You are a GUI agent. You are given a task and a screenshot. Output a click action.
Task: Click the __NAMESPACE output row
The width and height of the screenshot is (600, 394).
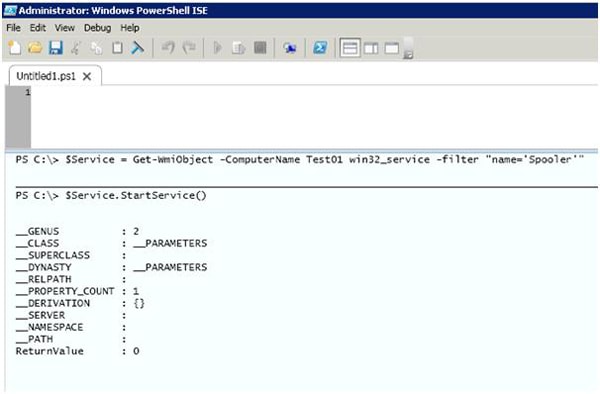point(71,327)
